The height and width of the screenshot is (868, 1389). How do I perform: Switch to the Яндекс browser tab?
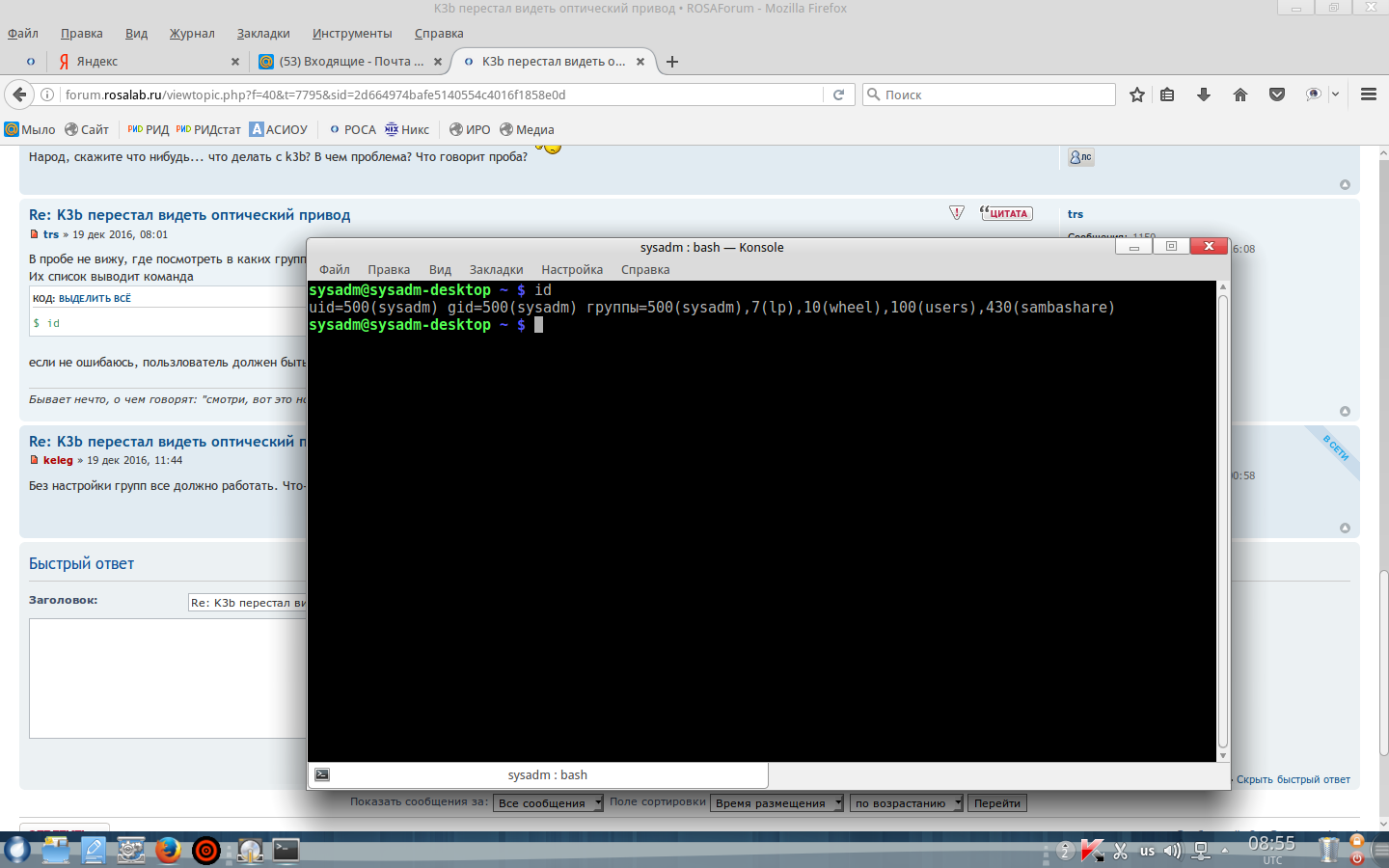[x=145, y=62]
